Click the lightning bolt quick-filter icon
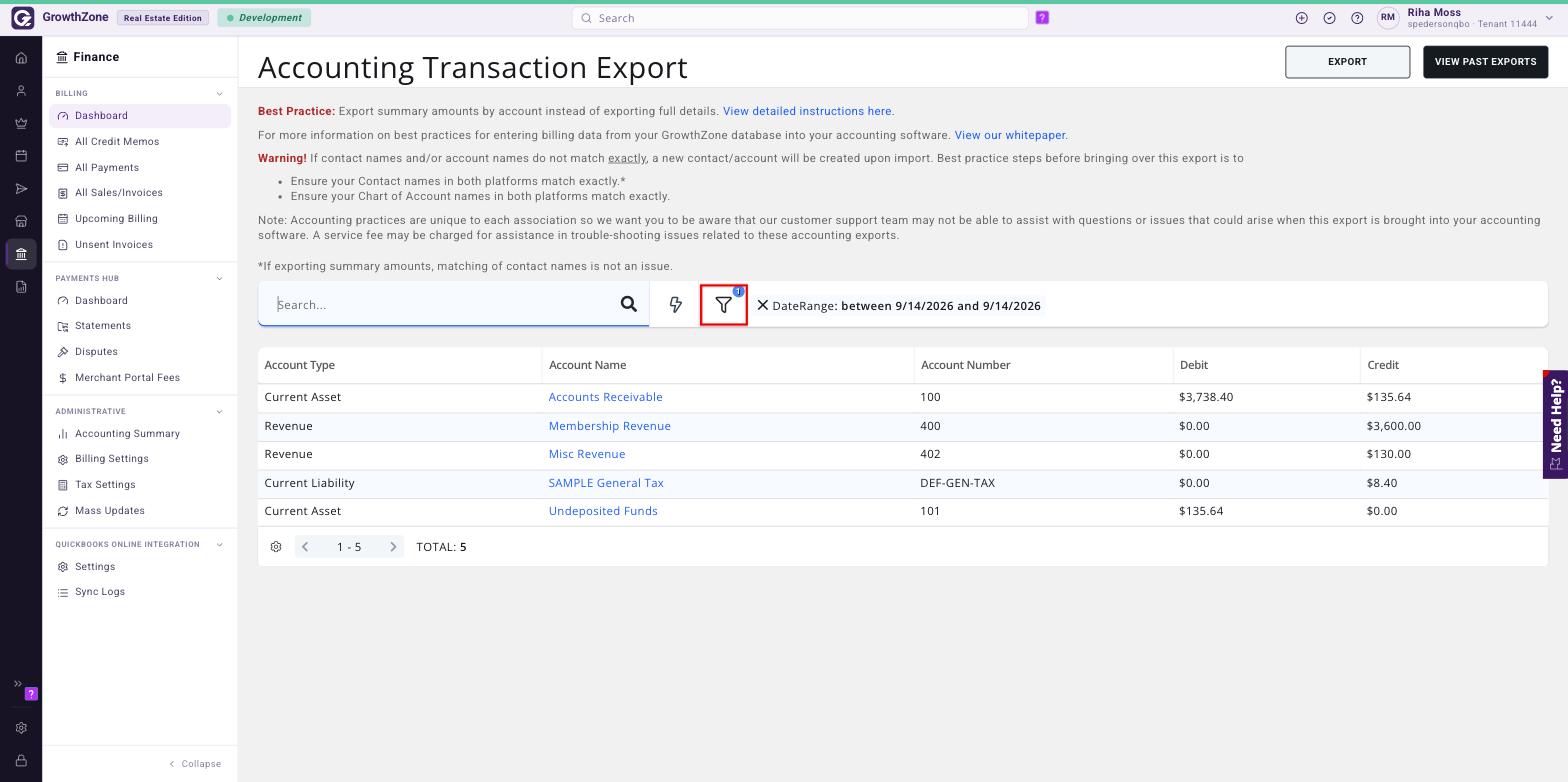This screenshot has width=1568, height=782. pyautogui.click(x=675, y=305)
